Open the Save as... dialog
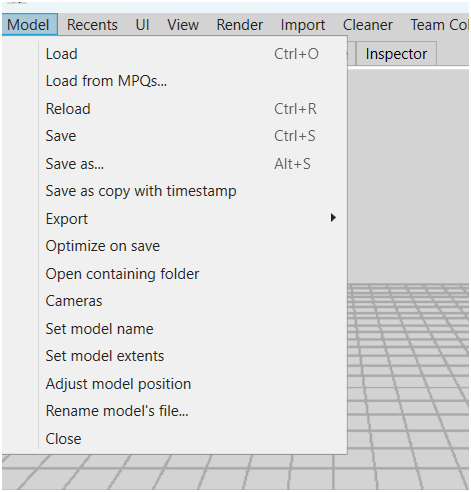 point(192,164)
